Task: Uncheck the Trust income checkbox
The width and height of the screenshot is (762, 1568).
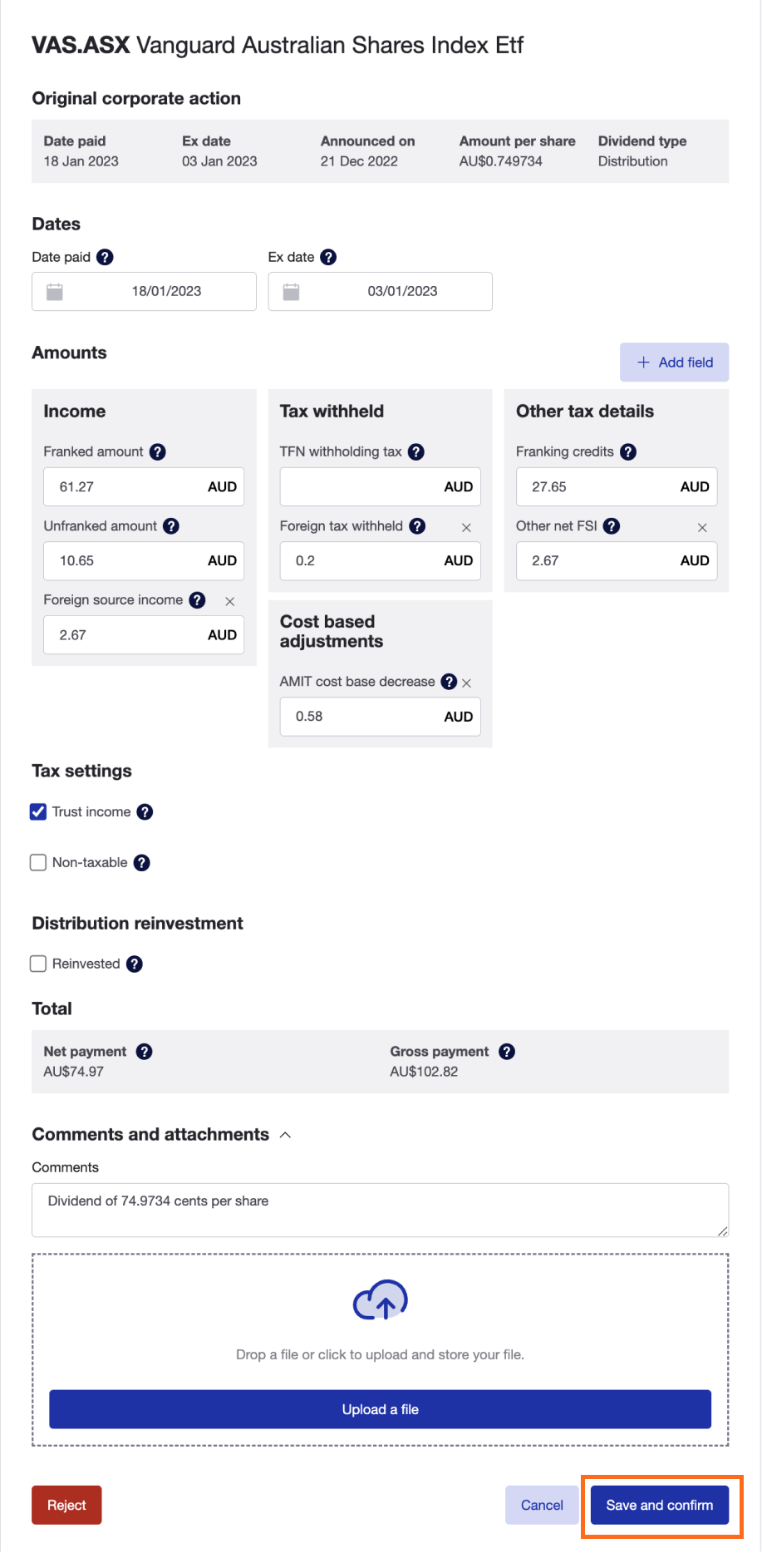Action: coord(38,811)
